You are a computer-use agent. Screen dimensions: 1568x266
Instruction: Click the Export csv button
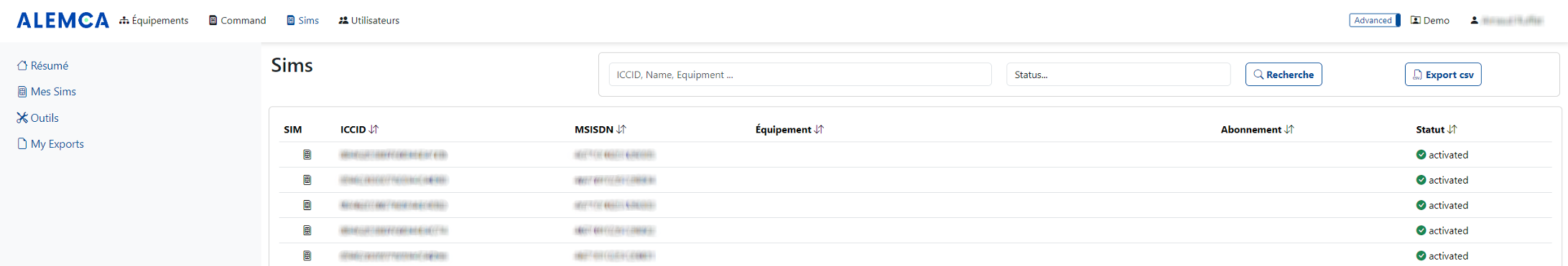1443,75
